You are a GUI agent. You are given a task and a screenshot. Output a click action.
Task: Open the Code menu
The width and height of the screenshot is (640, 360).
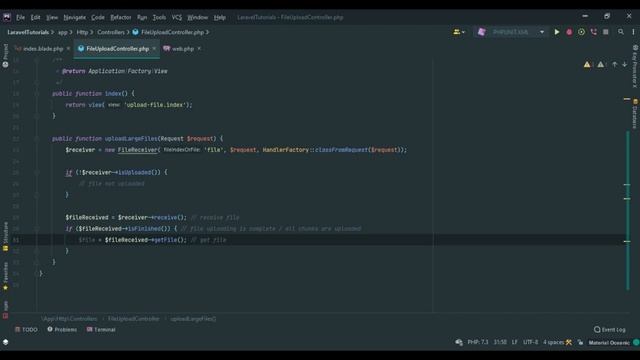98,18
